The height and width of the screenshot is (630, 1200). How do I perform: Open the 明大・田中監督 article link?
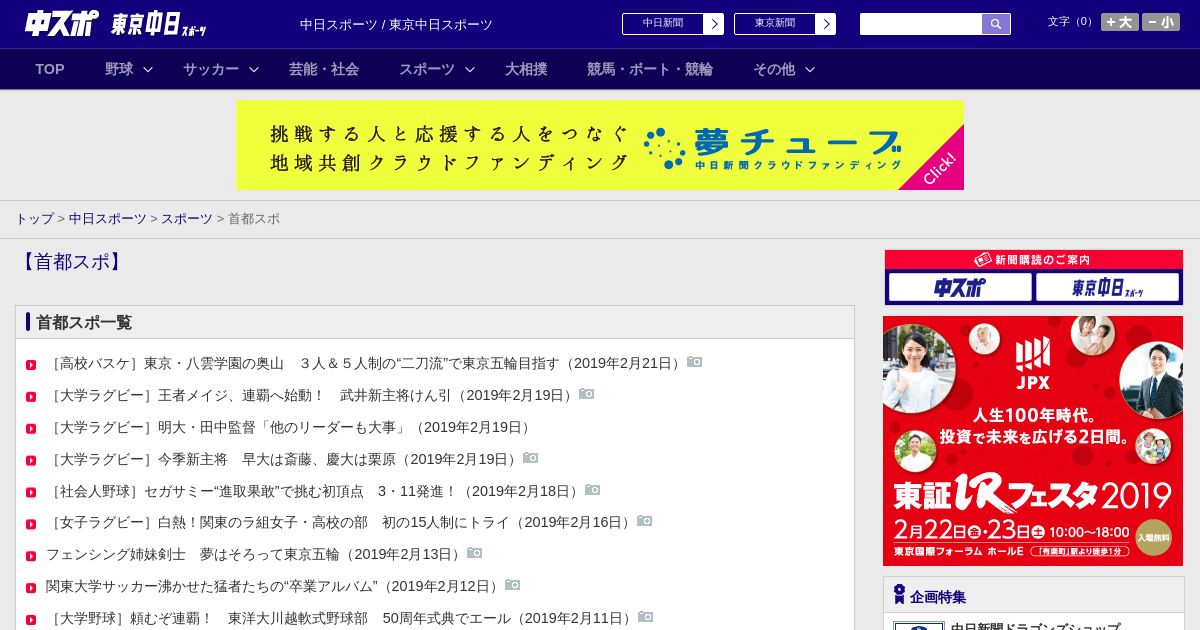290,428
